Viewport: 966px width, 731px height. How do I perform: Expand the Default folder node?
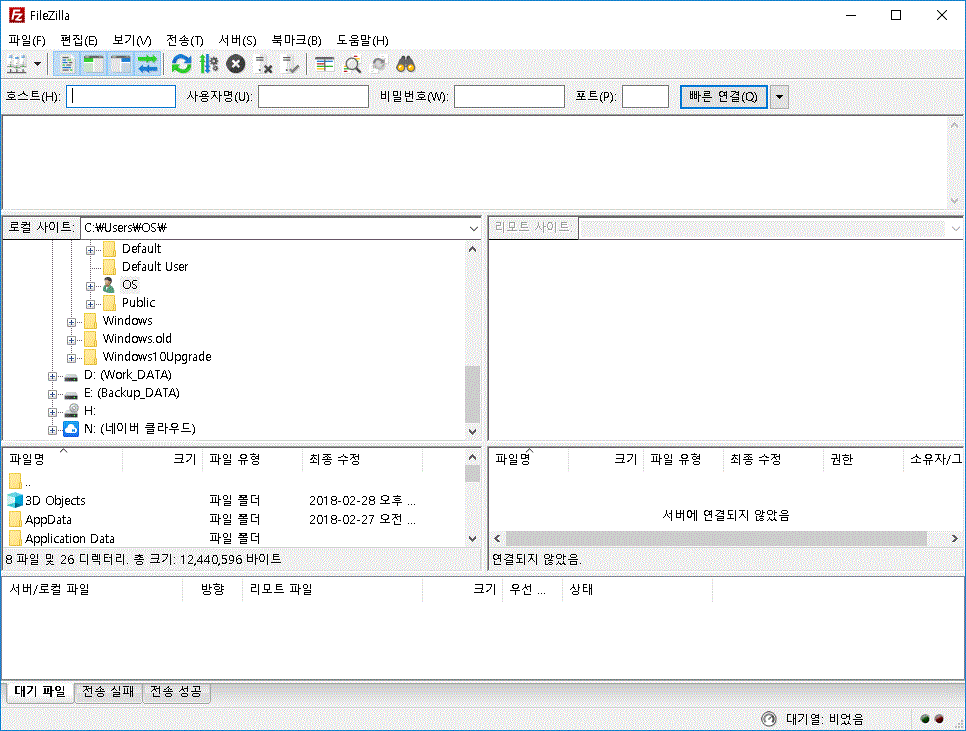point(91,250)
